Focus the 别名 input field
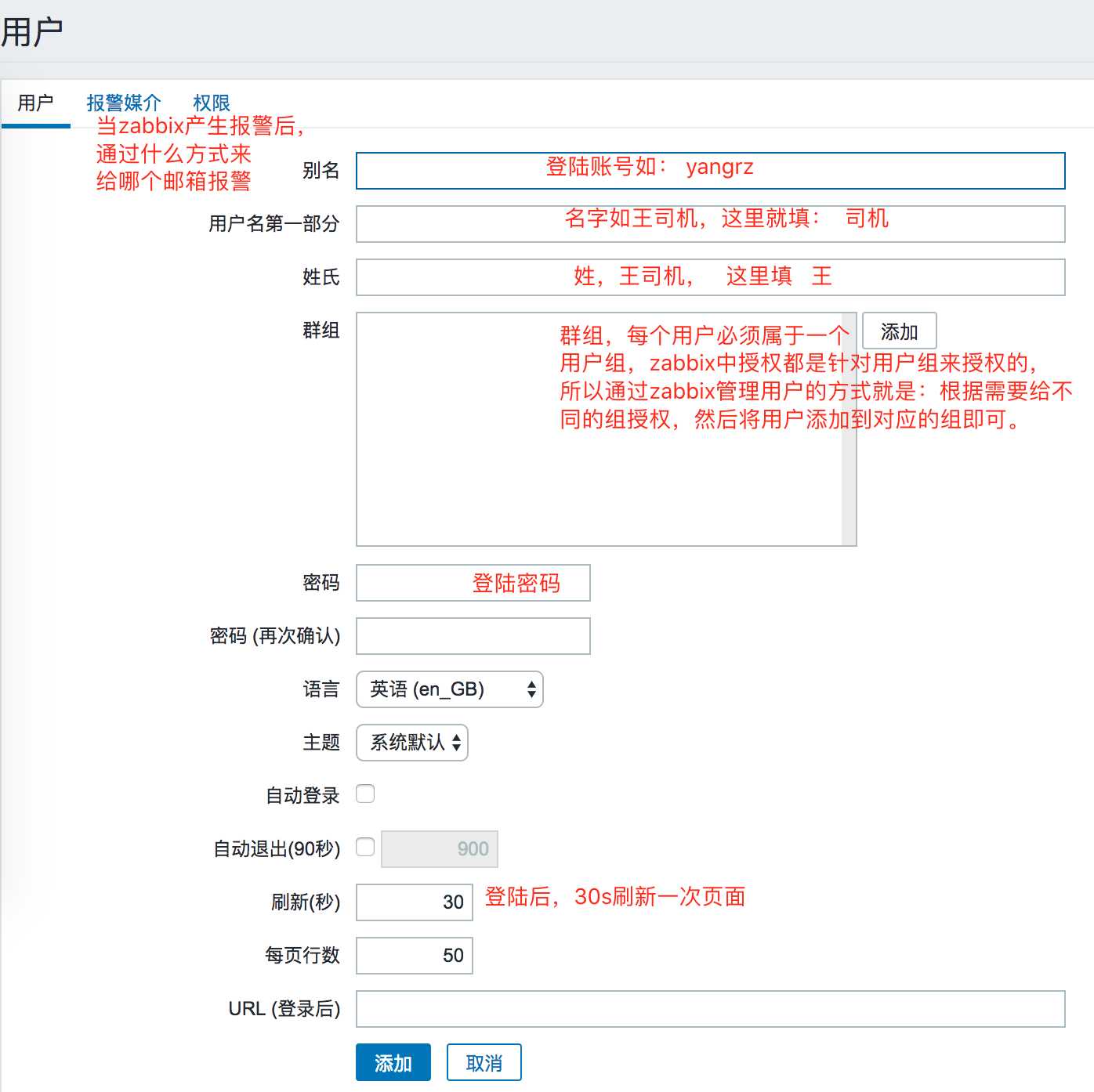 tap(710, 171)
